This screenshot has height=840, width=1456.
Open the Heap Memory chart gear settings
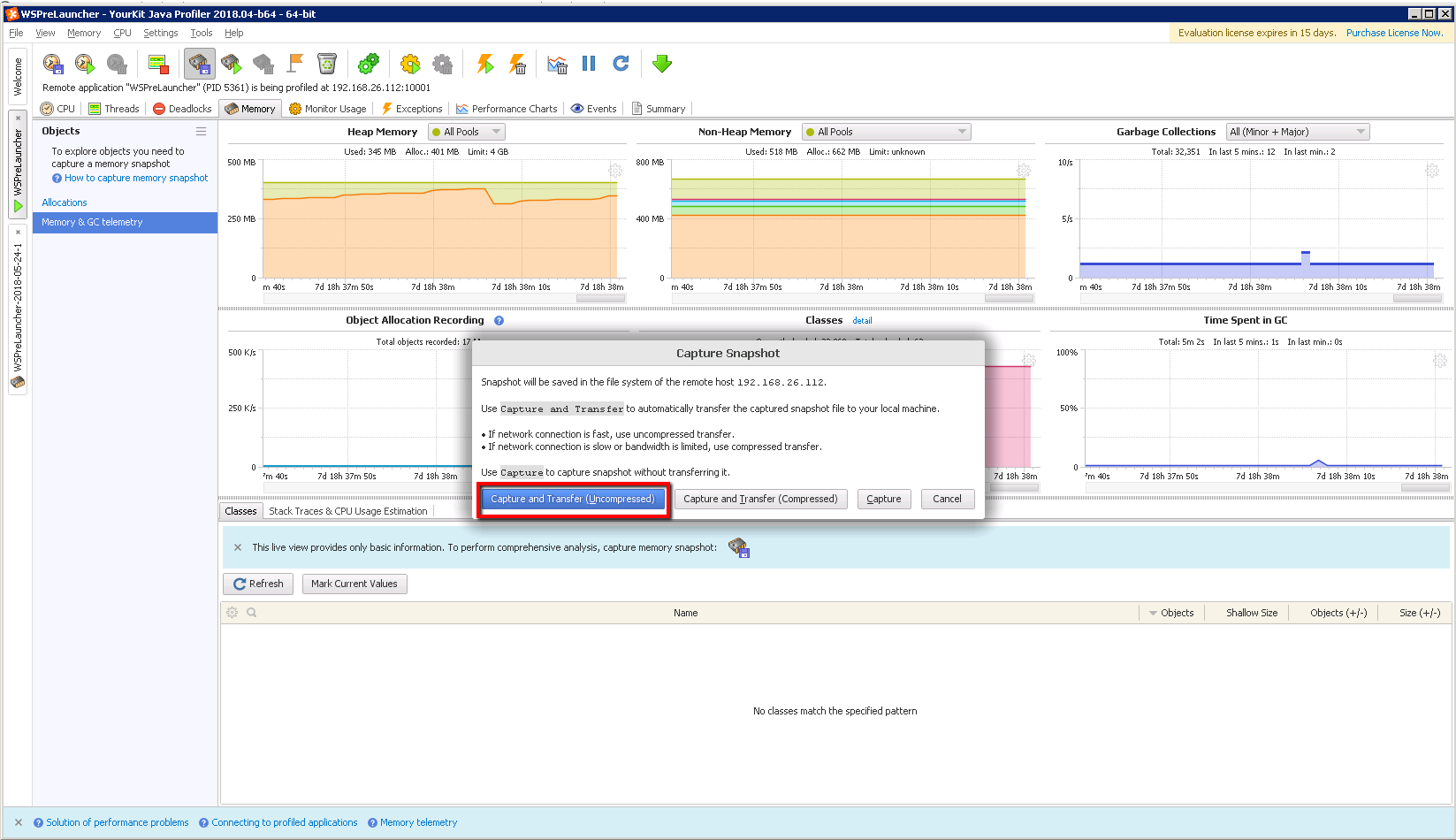[x=615, y=170]
